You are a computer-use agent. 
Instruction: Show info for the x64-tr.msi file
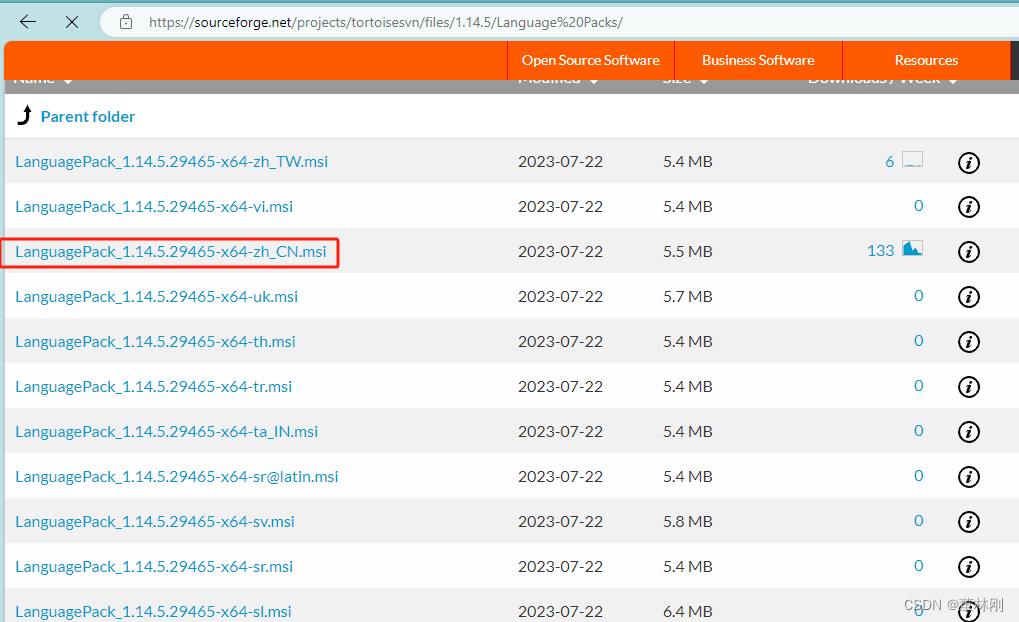(x=968, y=387)
